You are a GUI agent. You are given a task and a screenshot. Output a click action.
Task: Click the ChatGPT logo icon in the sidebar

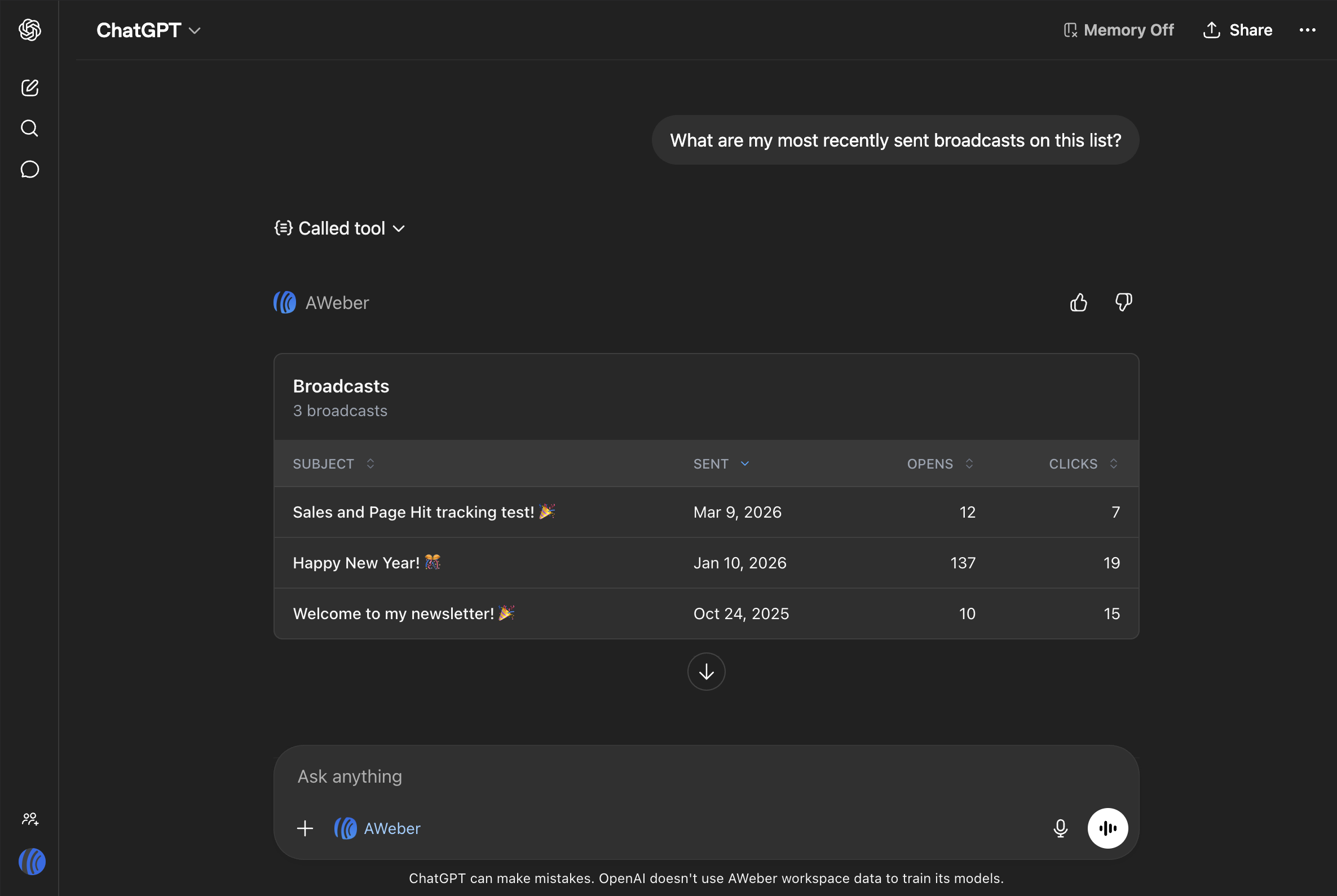point(30,30)
